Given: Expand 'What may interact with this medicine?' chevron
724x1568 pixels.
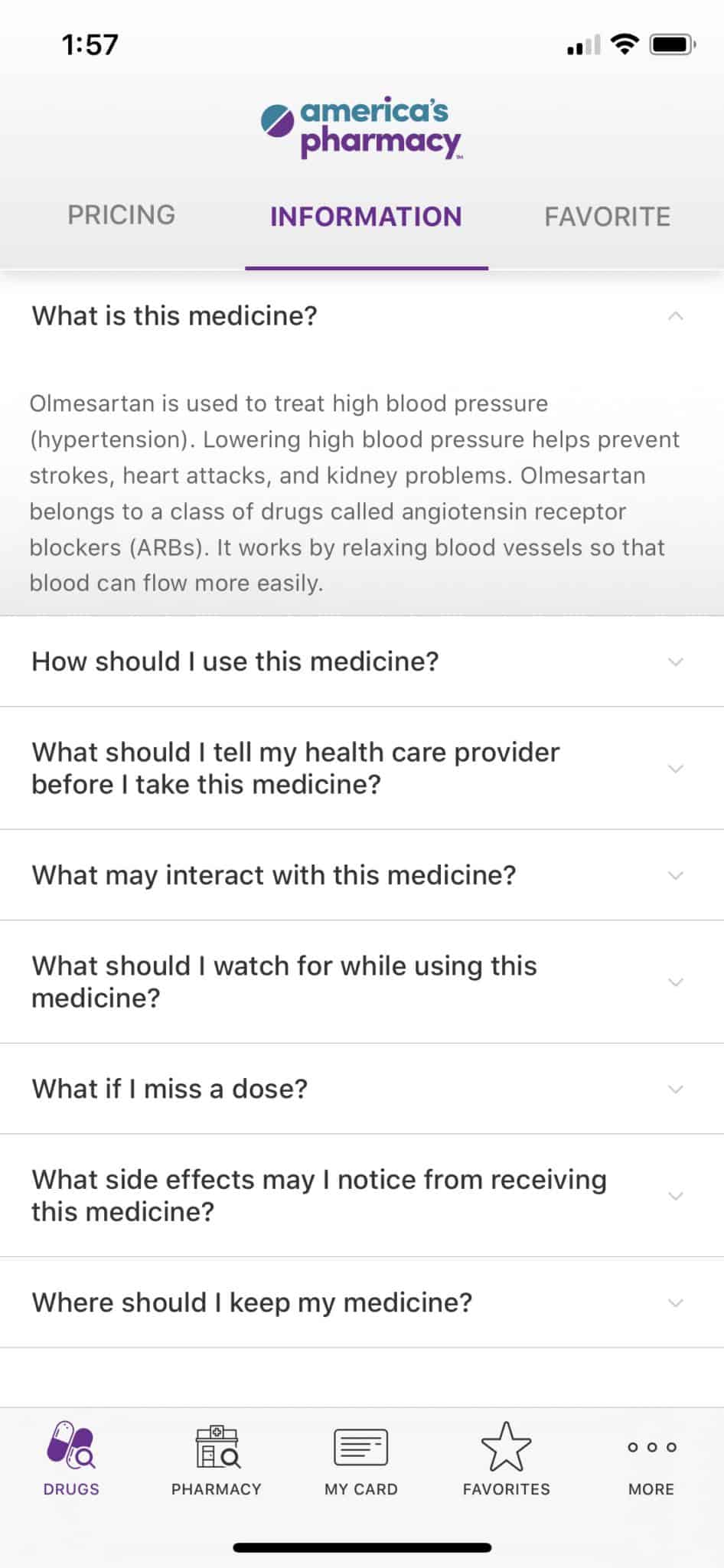Looking at the screenshot, I should [675, 875].
